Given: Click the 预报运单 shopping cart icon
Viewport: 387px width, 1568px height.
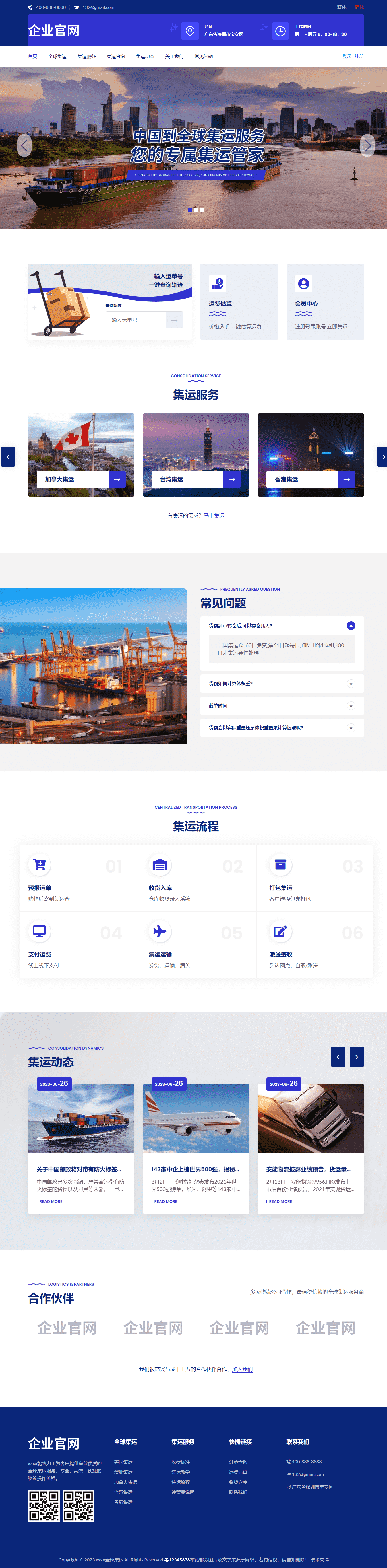Looking at the screenshot, I should coord(40,864).
